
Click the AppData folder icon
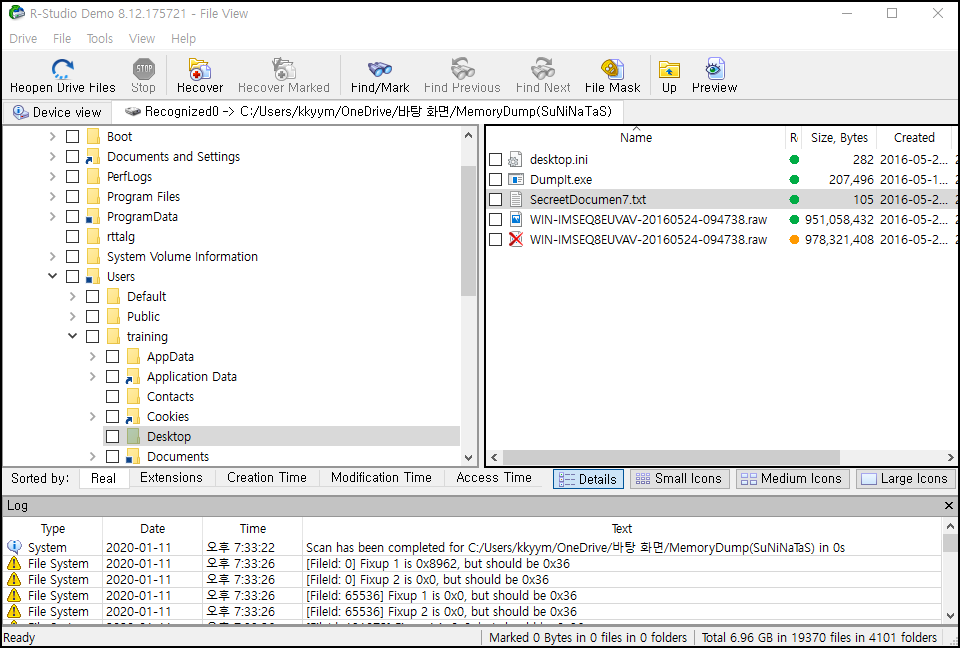click(x=133, y=356)
